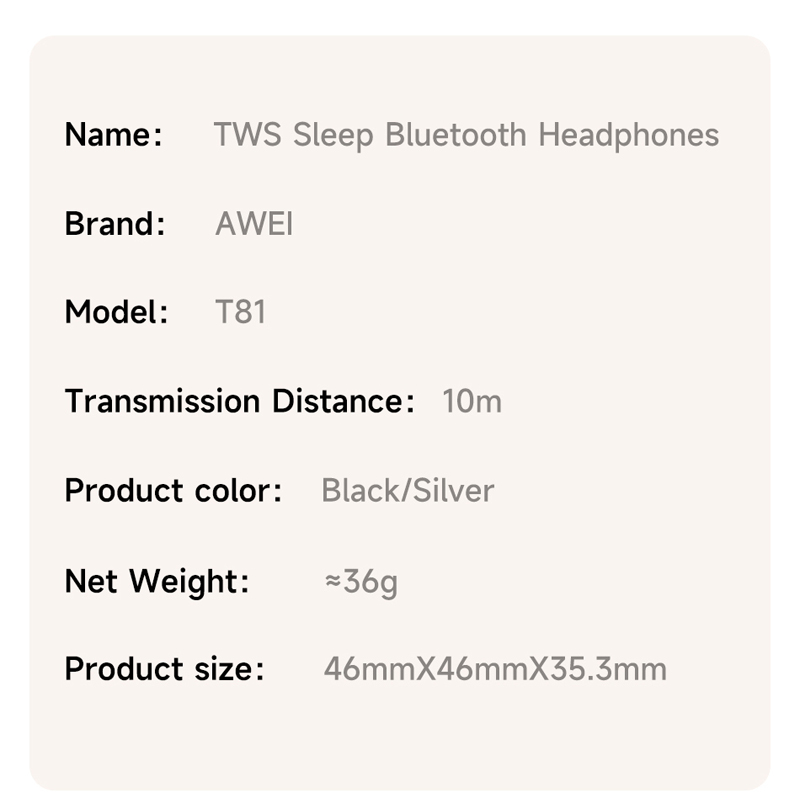Click the word "Headphones" in the name

[628, 136]
